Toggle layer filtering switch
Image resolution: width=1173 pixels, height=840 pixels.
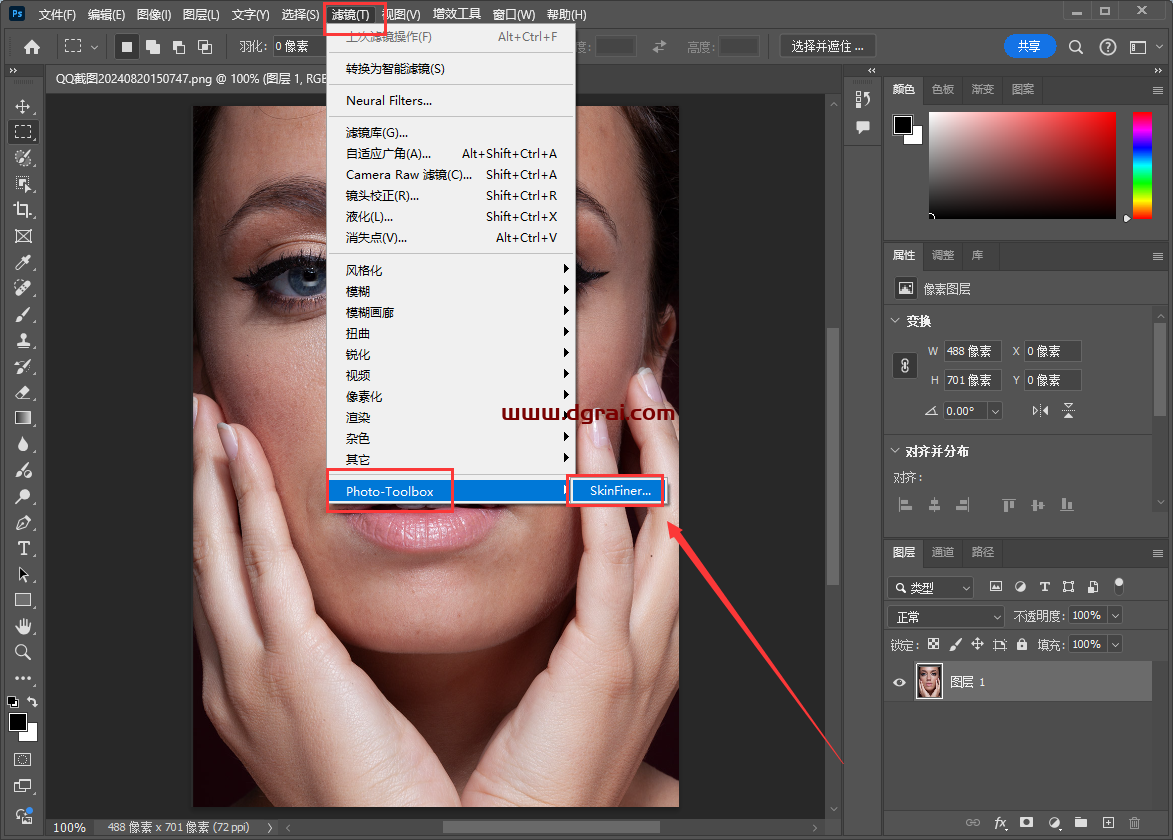1118,586
